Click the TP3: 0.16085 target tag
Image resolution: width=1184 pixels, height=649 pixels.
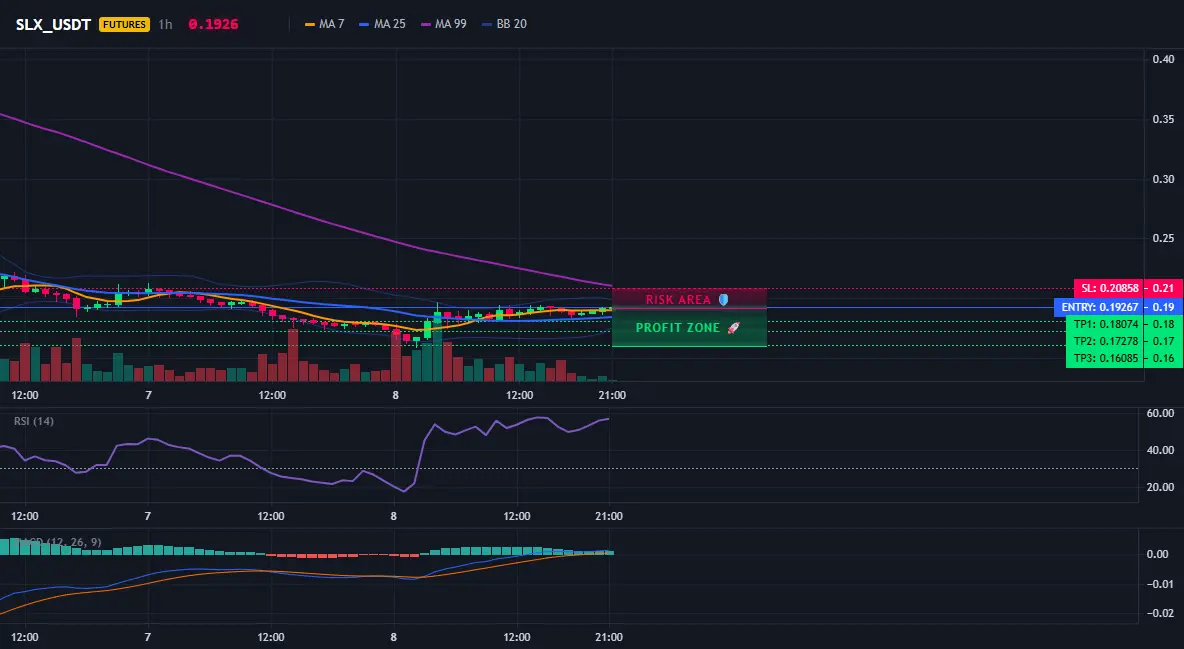pyautogui.click(x=1105, y=359)
